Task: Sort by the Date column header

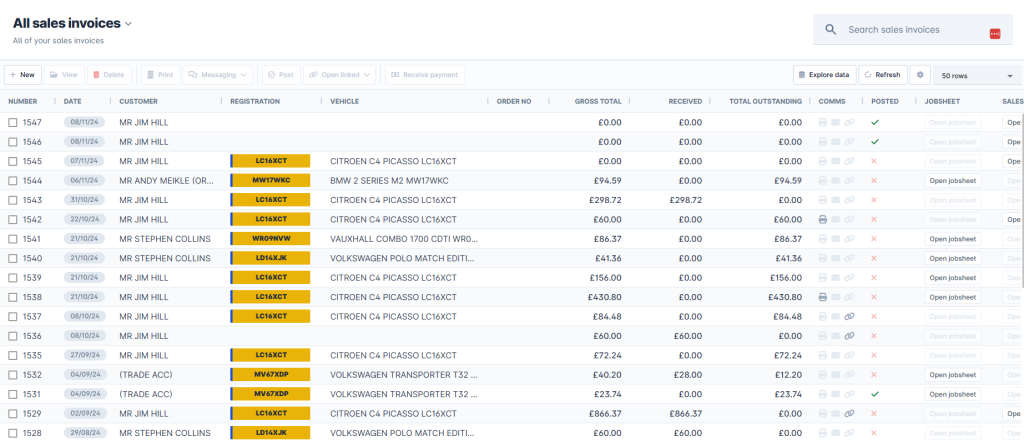Action: [x=72, y=101]
